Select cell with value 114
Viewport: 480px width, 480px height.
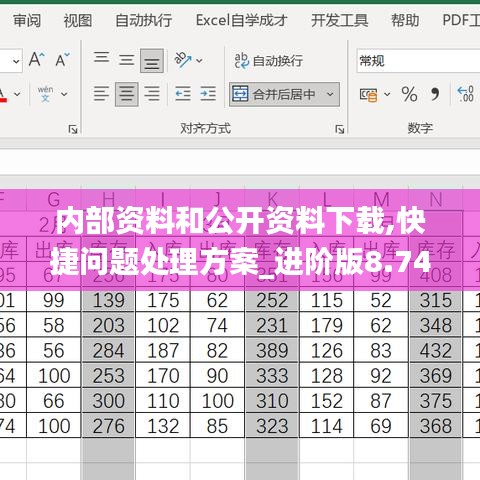(327, 426)
